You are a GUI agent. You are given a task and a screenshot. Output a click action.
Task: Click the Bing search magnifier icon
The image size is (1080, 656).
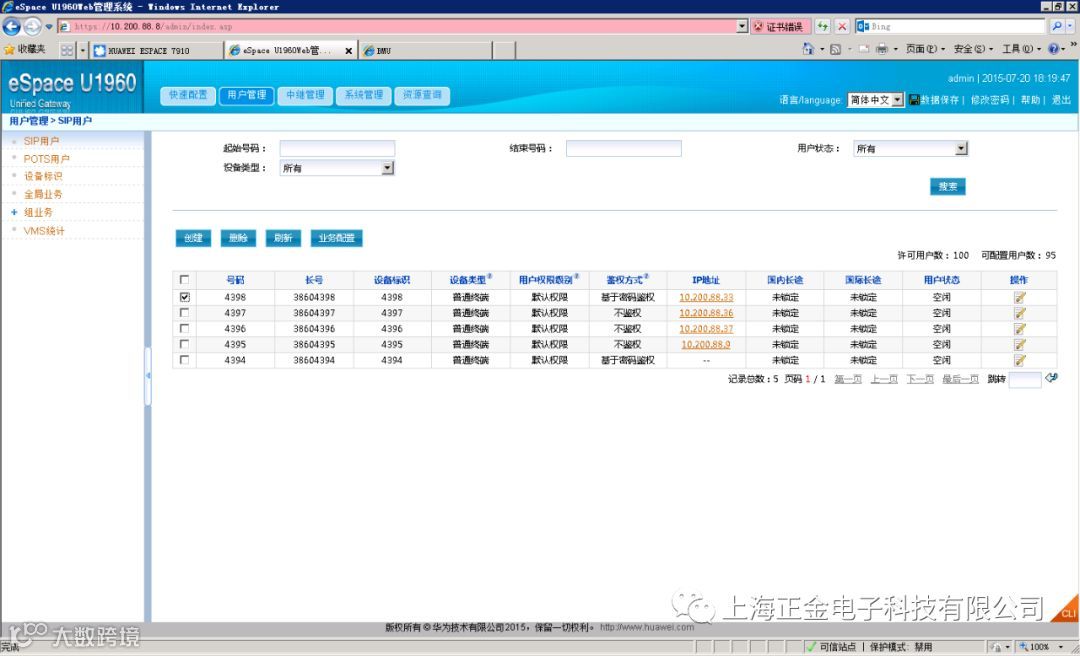pyautogui.click(x=1057, y=26)
